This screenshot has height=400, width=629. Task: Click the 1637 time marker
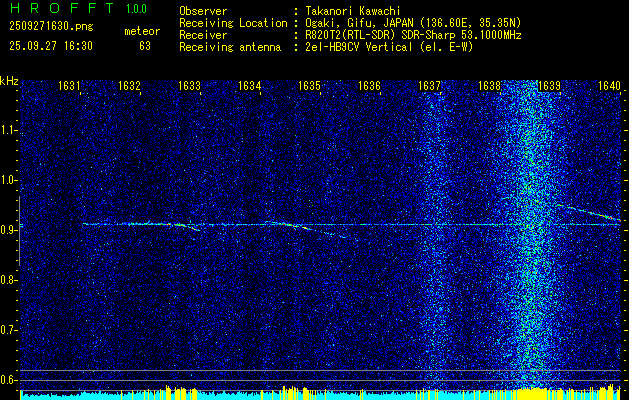[x=429, y=85]
